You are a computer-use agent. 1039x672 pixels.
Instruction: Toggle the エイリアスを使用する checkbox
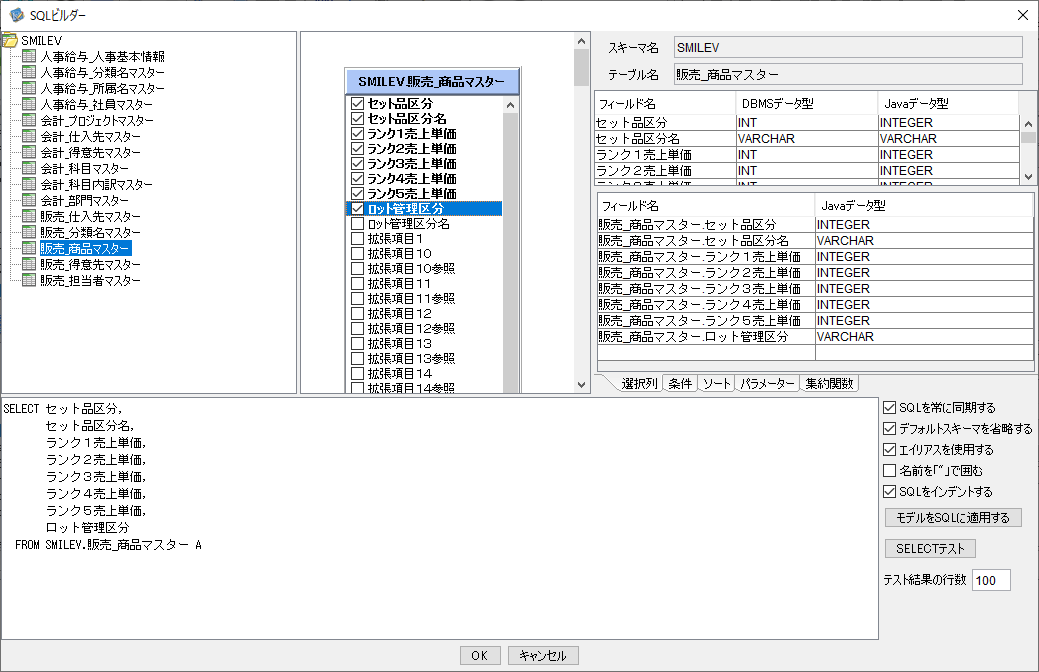(x=890, y=449)
